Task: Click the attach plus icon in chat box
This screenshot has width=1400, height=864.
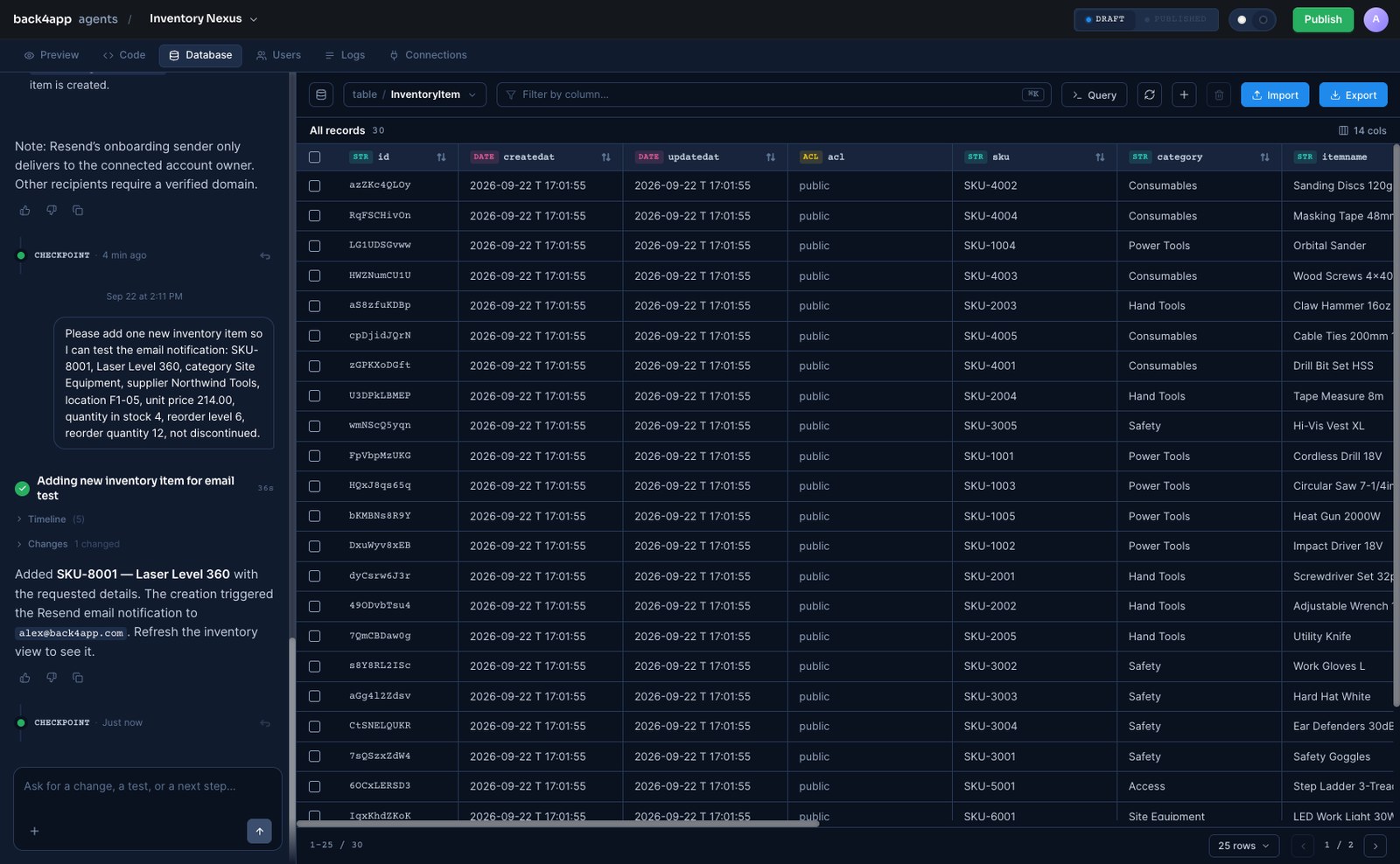Action: [34, 831]
